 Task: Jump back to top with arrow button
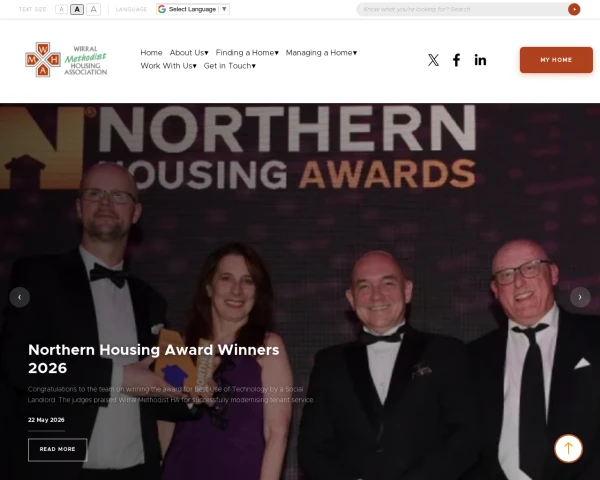coord(568,448)
